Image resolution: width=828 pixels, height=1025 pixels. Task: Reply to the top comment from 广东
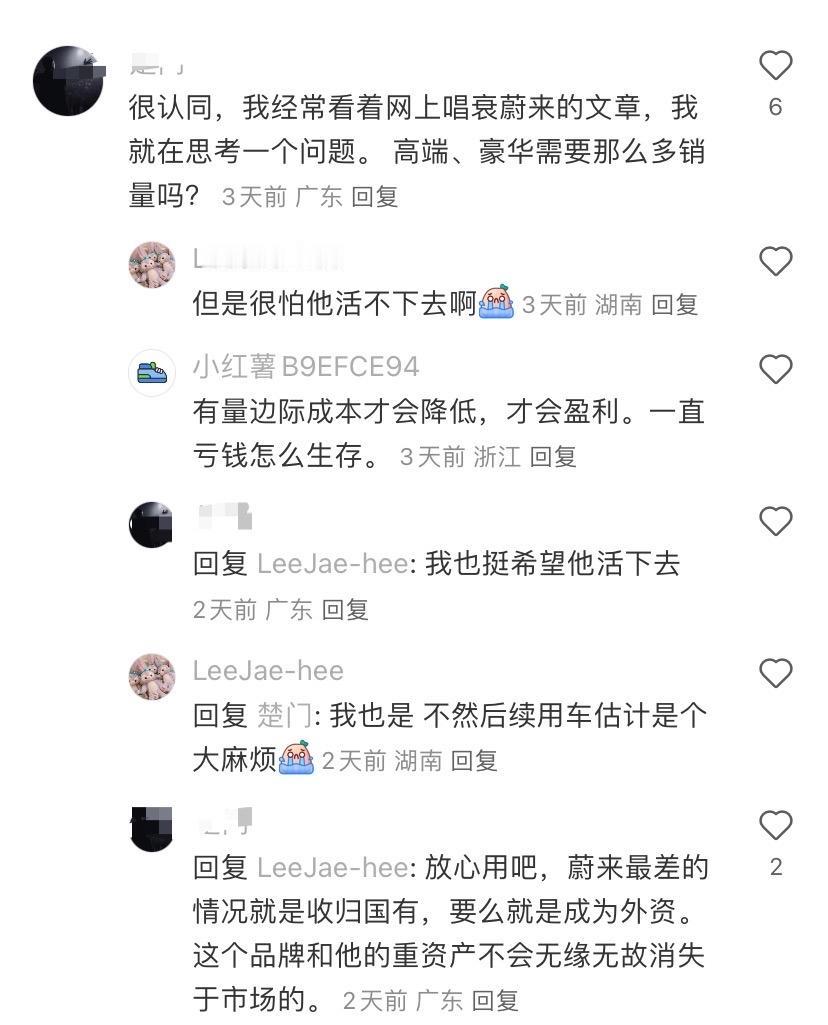pos(374,197)
